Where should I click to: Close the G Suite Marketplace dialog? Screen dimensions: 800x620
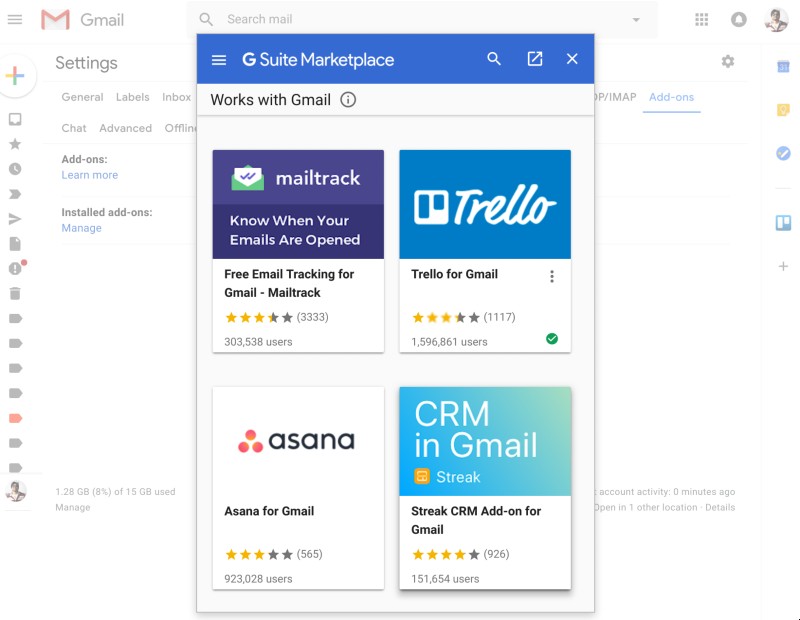pyautogui.click(x=572, y=59)
